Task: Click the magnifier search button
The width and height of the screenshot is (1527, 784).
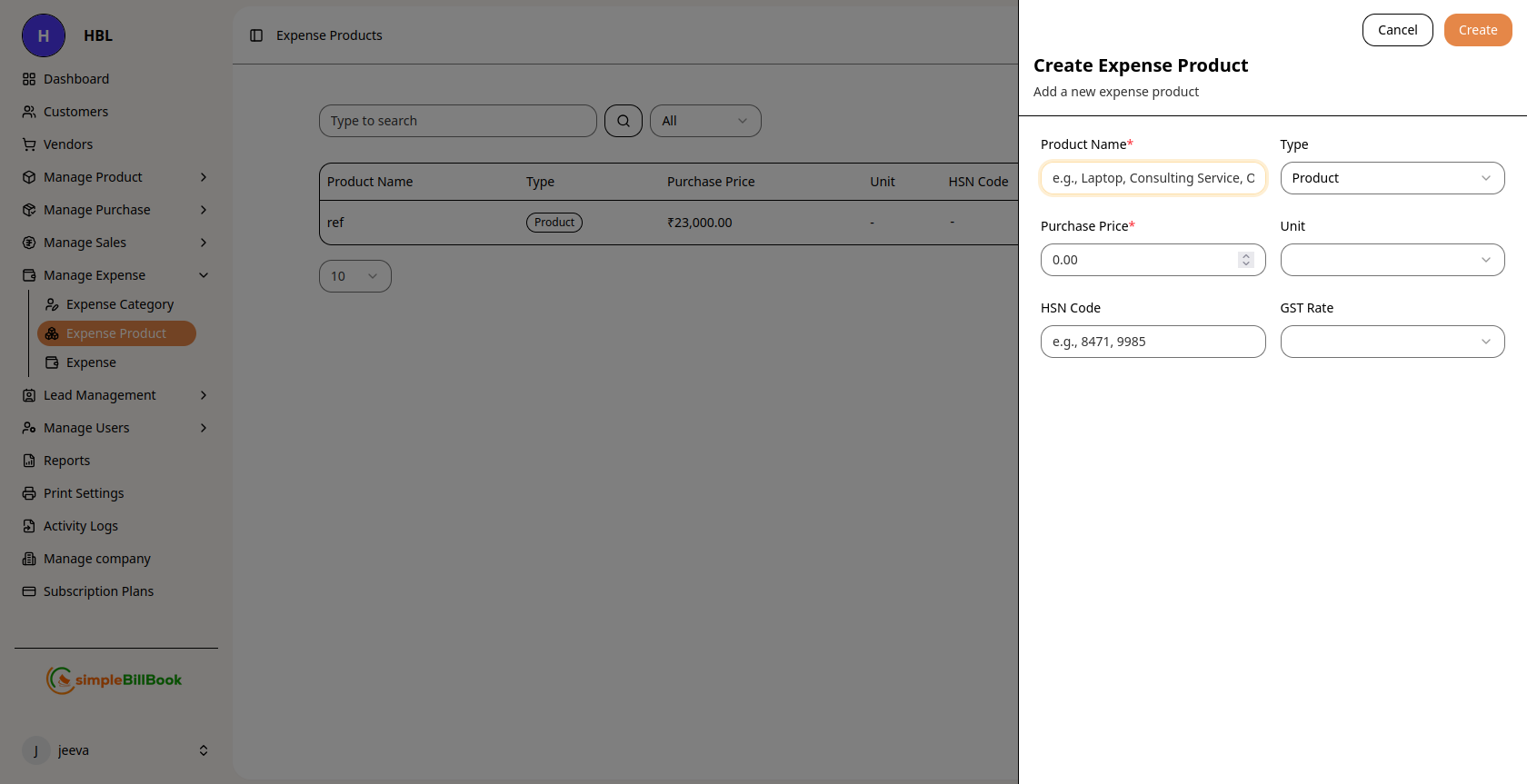Action: (x=624, y=121)
